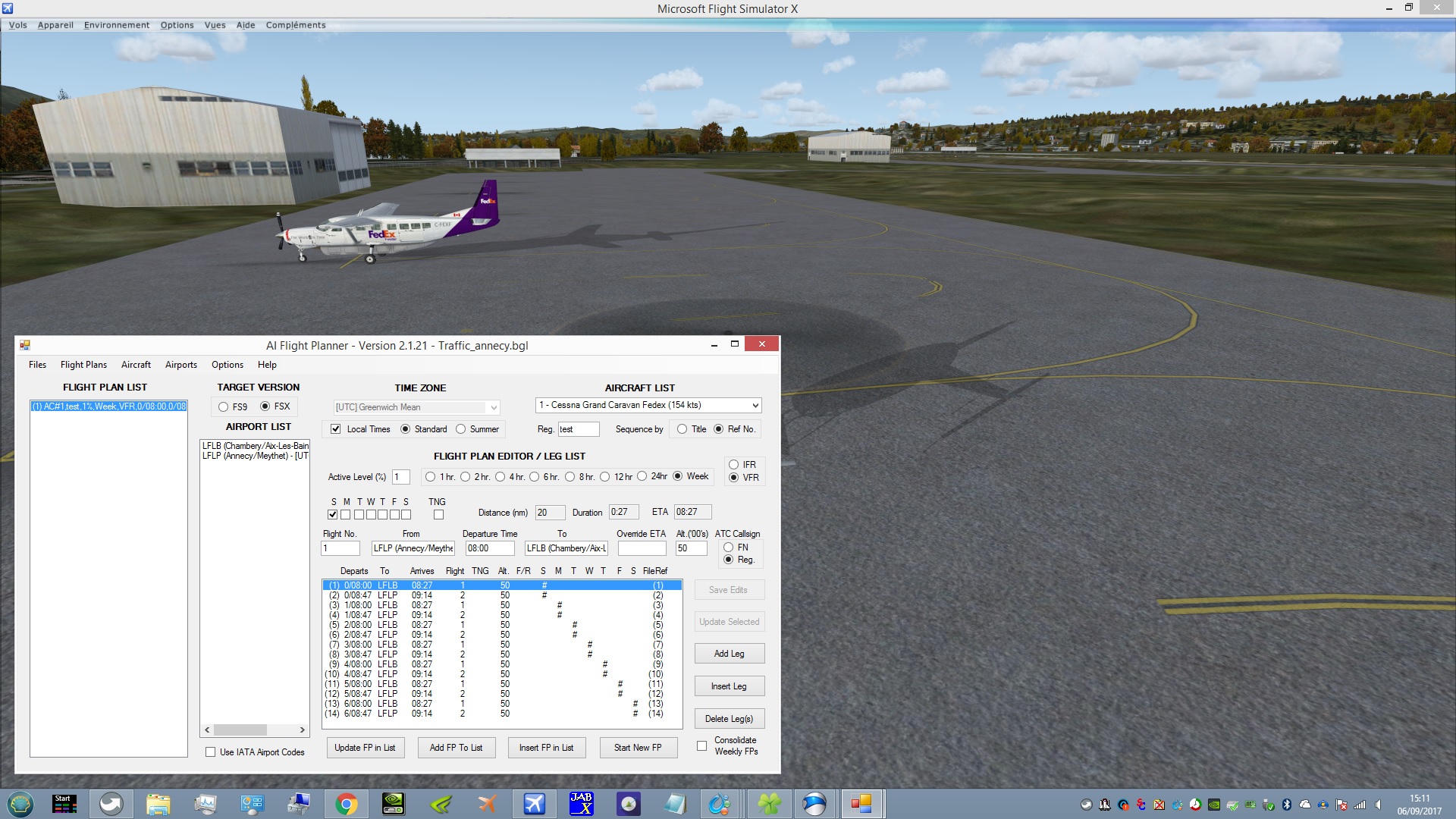Open the Options menu in AI Flight Planner

(x=227, y=365)
